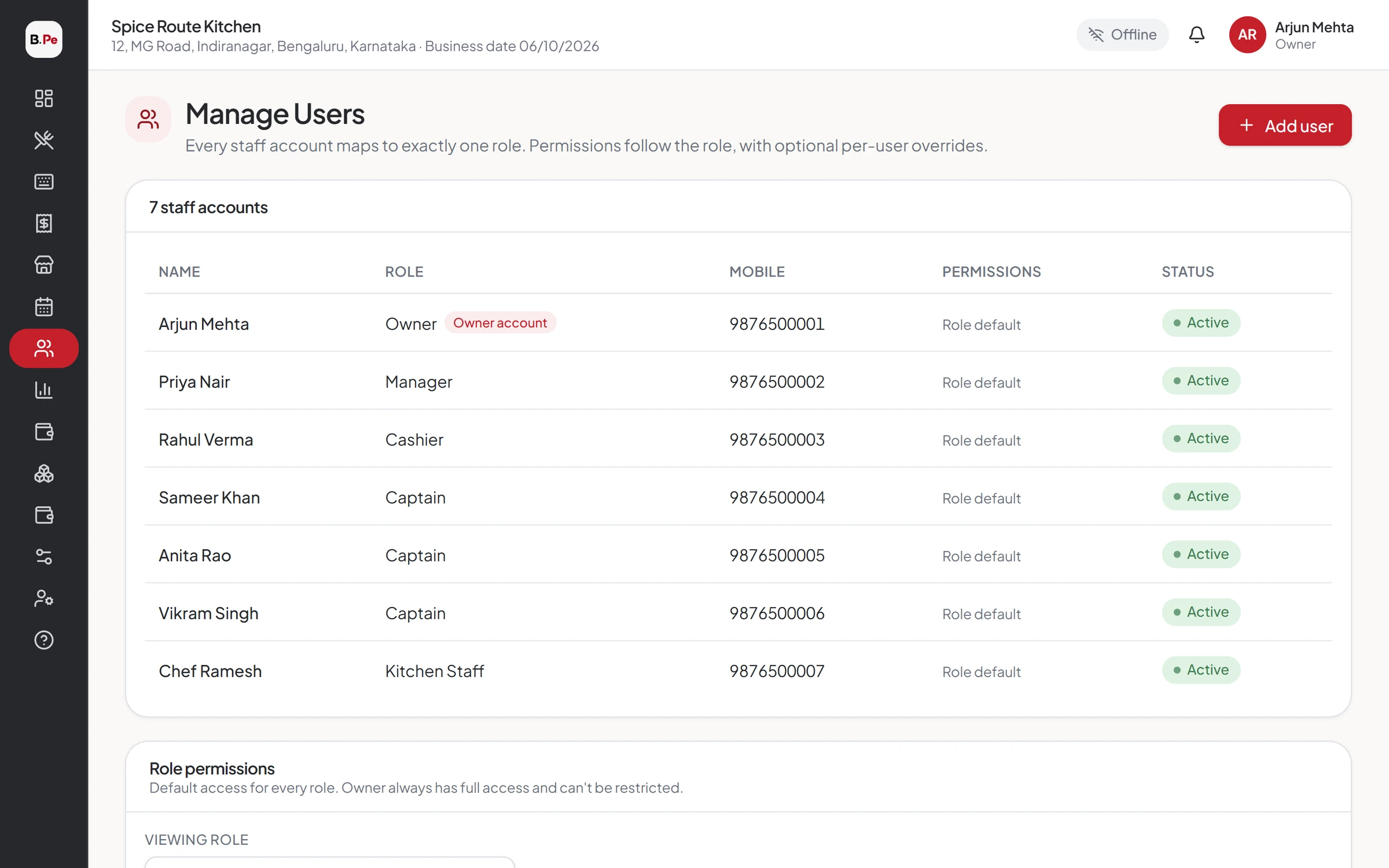Open the calendar icon in sidebar
Image resolution: width=1389 pixels, height=868 pixels.
click(x=44, y=307)
